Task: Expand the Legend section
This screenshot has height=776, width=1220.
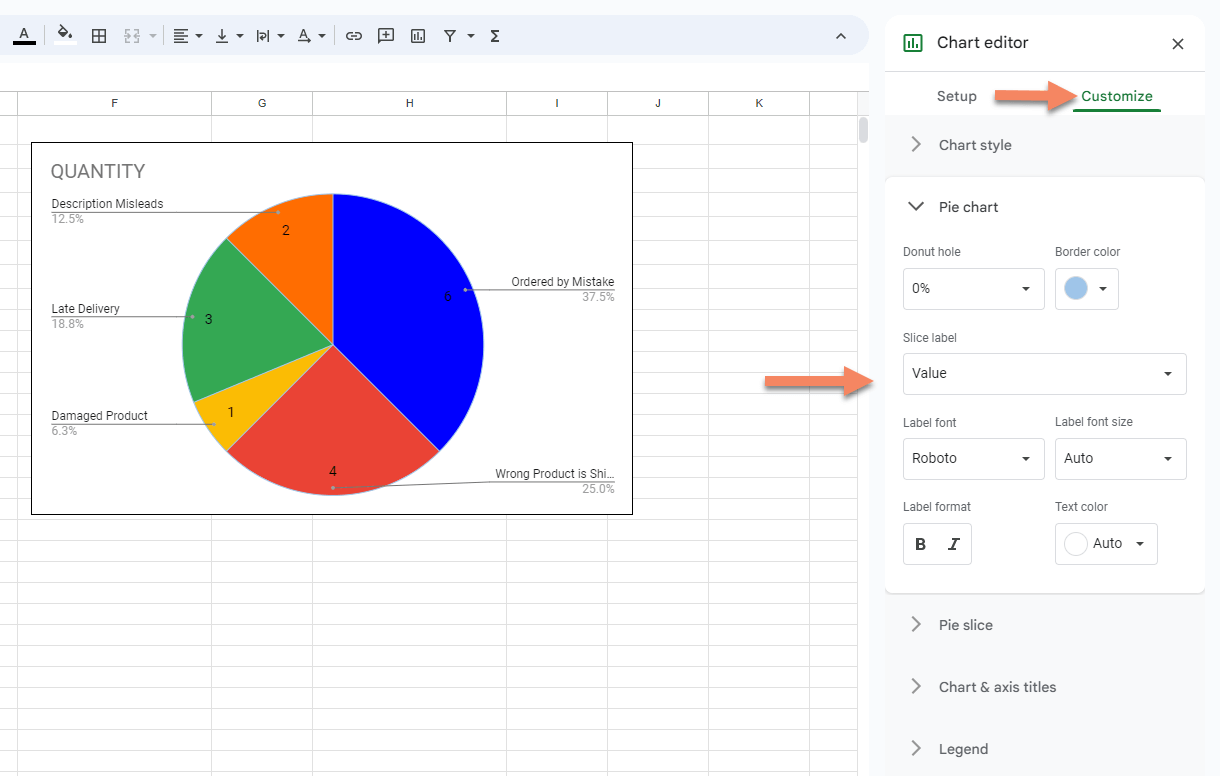Action: tap(962, 748)
